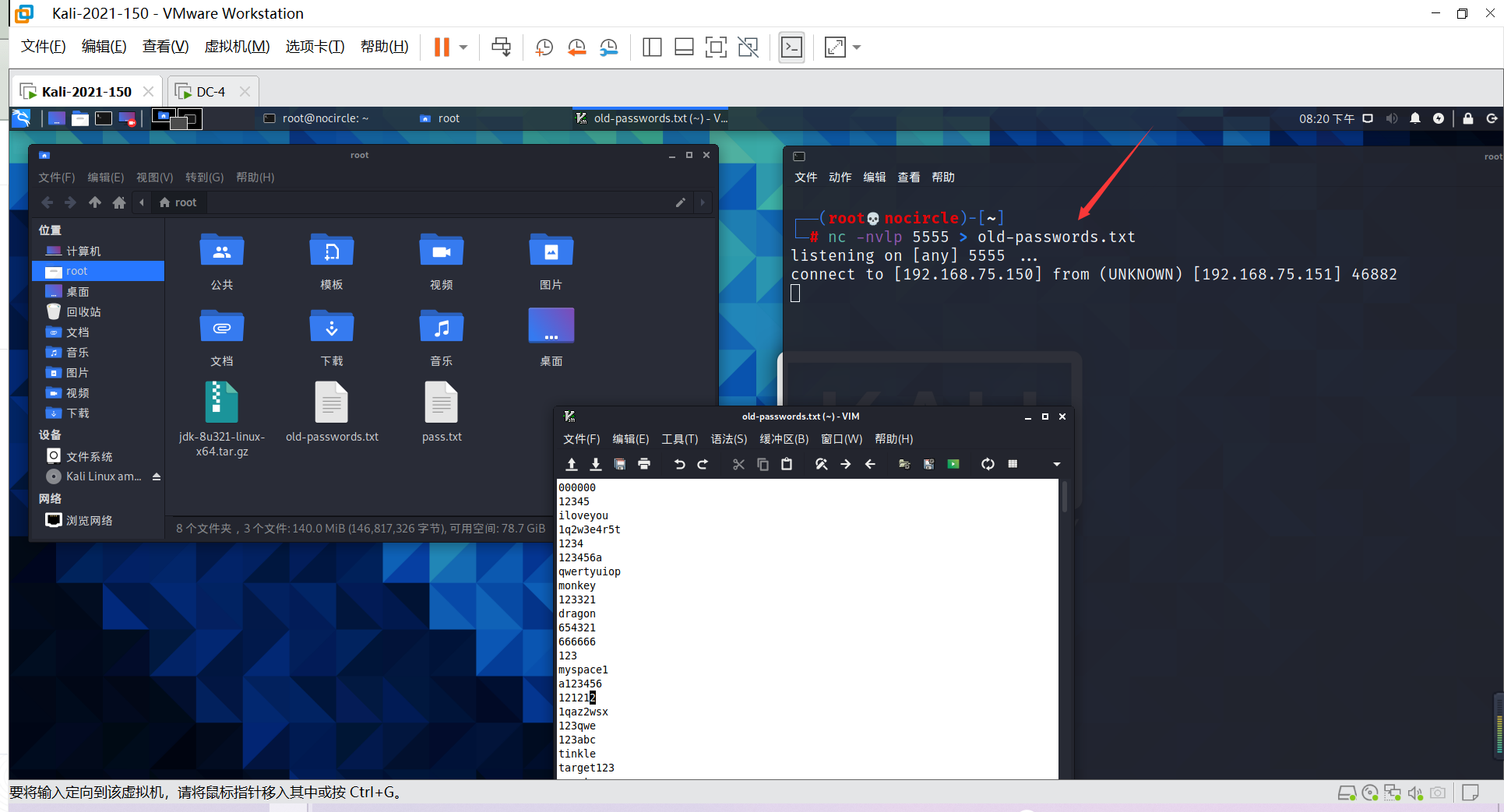Click the VIM print toolbar icon
The height and width of the screenshot is (812, 1504).
coord(644,464)
